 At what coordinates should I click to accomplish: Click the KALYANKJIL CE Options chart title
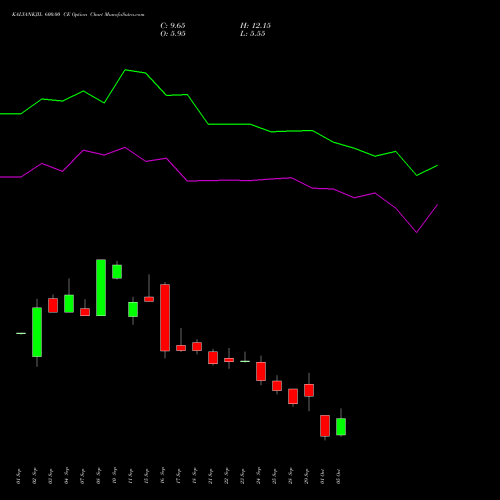78,15
